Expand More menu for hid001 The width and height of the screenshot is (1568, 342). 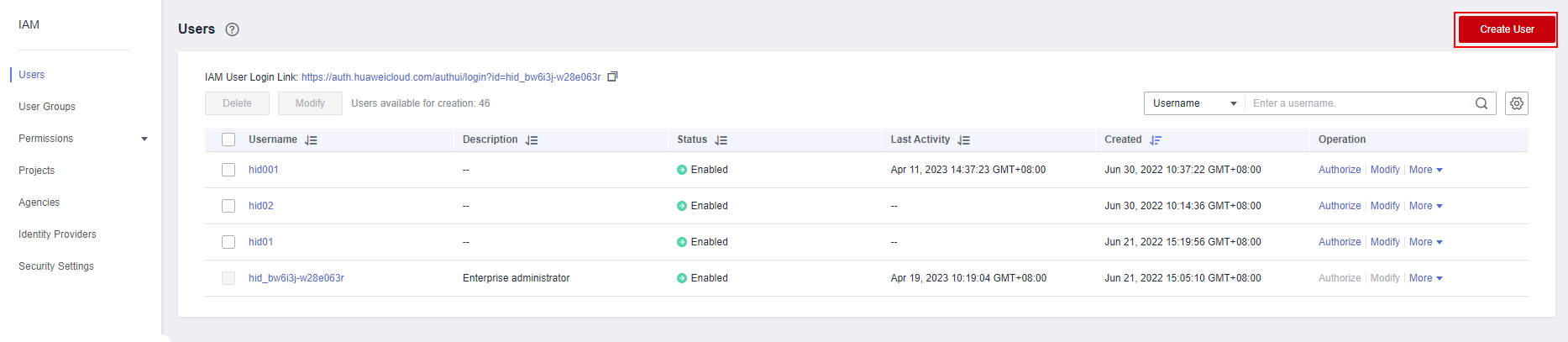point(1425,170)
